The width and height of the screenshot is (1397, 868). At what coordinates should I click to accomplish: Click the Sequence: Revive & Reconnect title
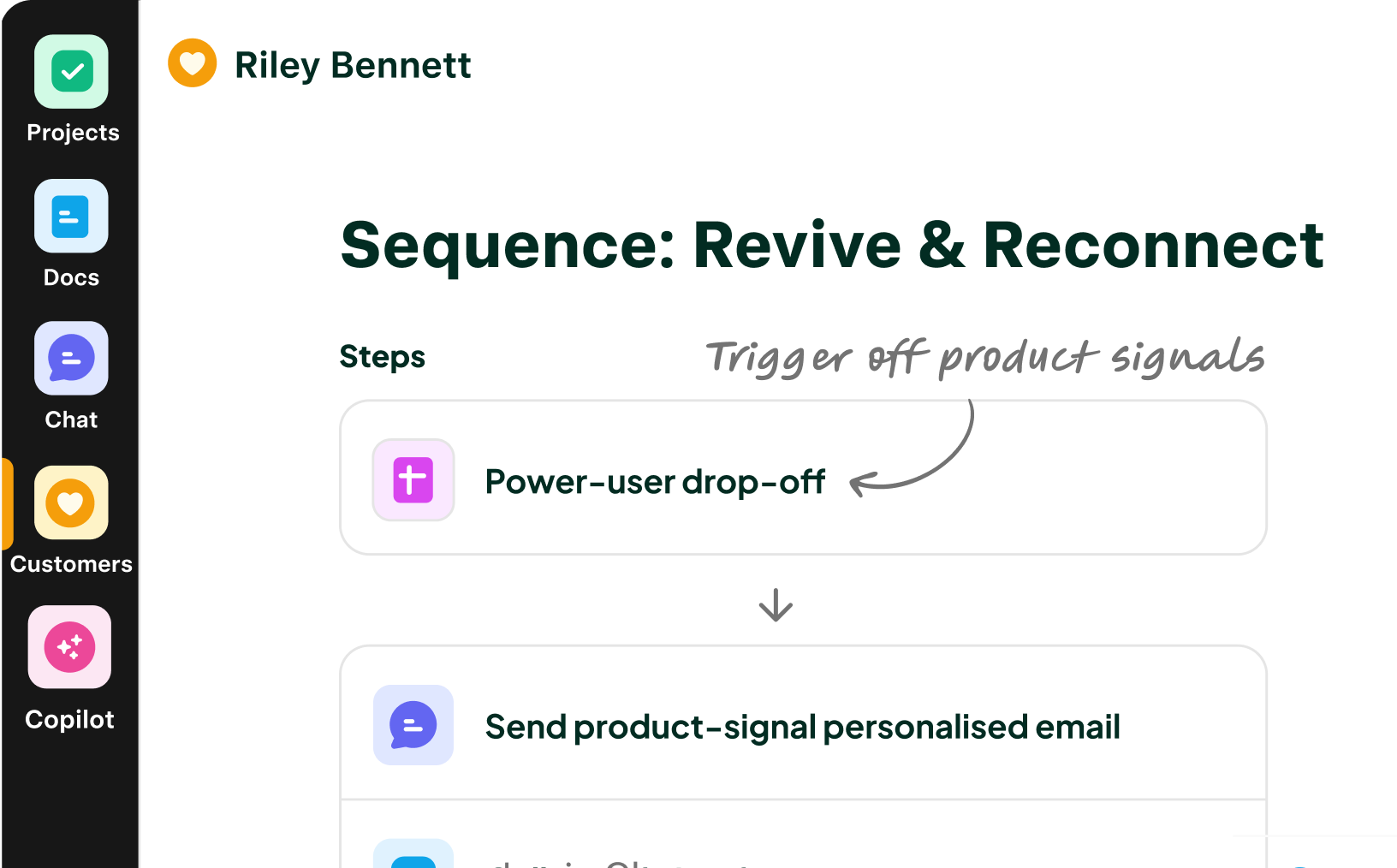(831, 246)
